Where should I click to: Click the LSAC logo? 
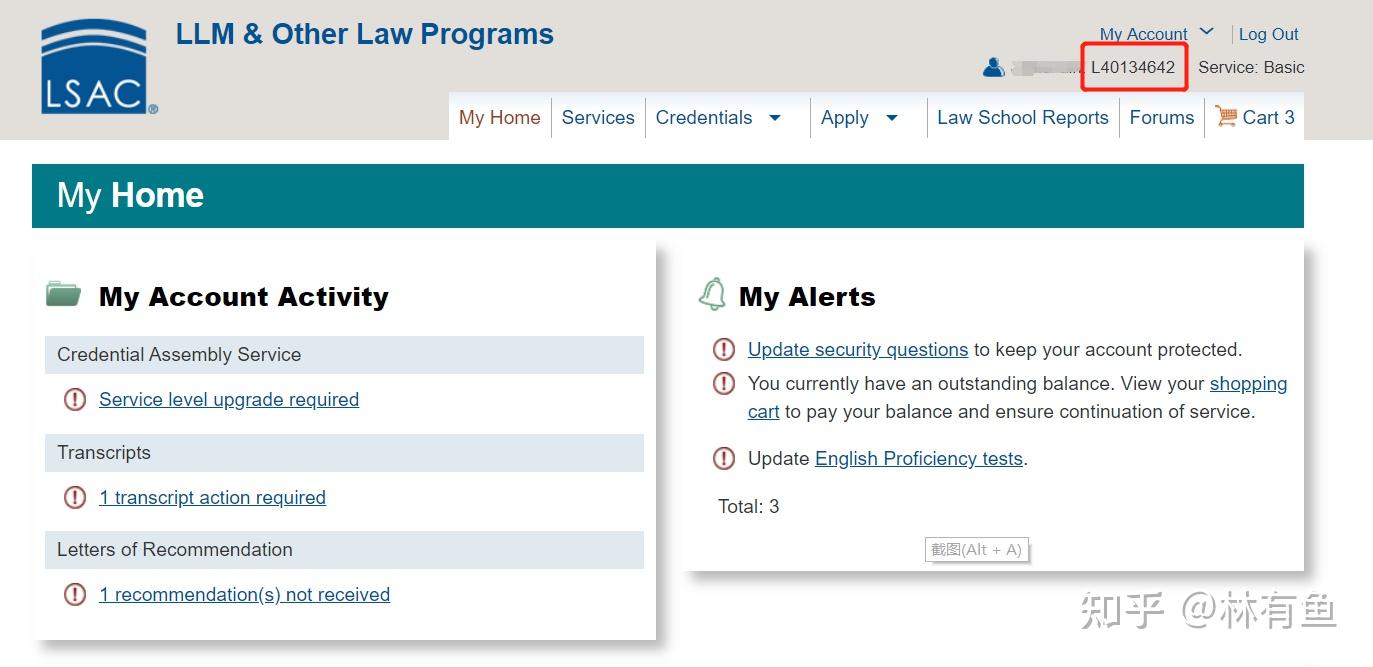click(98, 67)
